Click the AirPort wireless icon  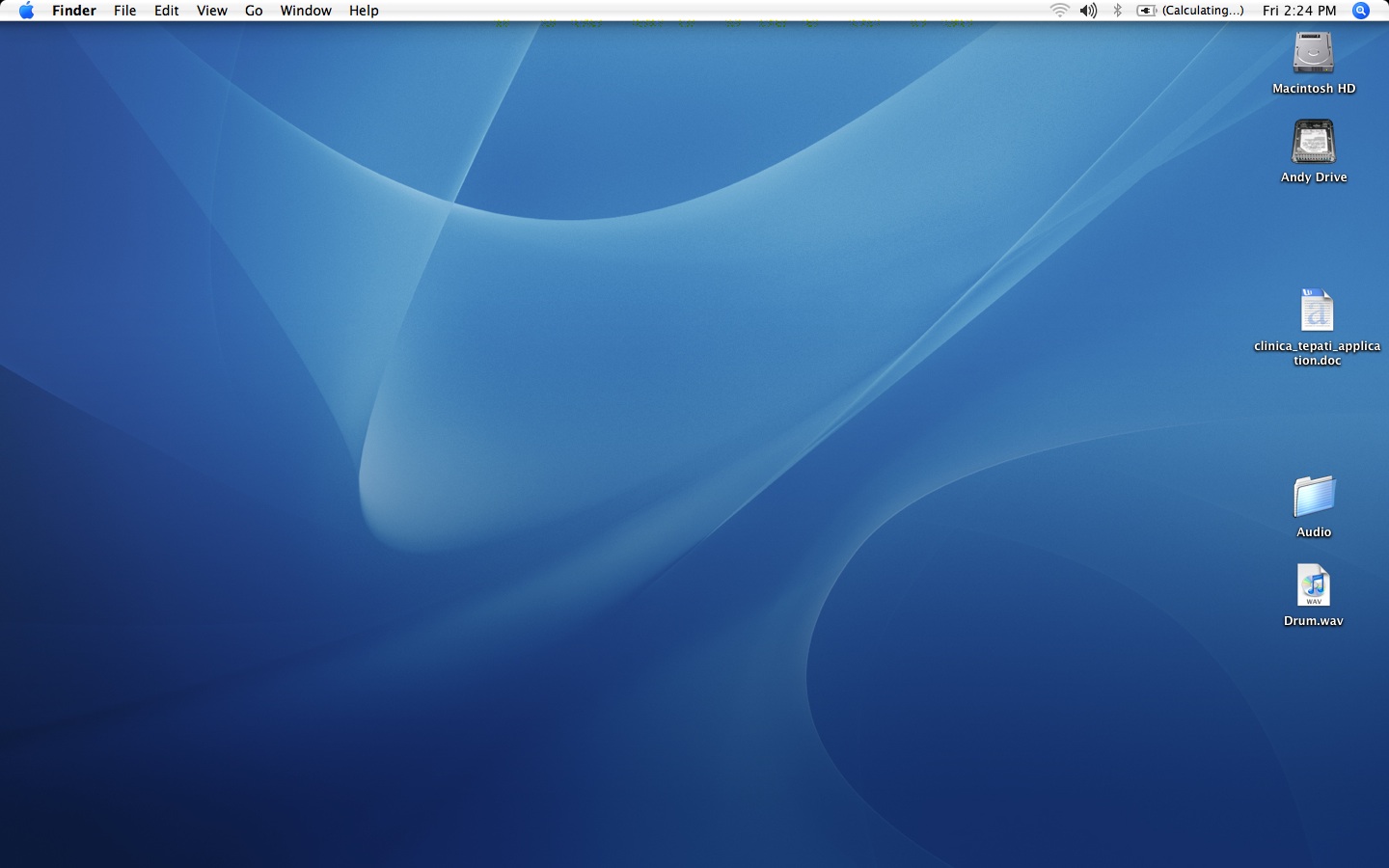tap(1058, 11)
